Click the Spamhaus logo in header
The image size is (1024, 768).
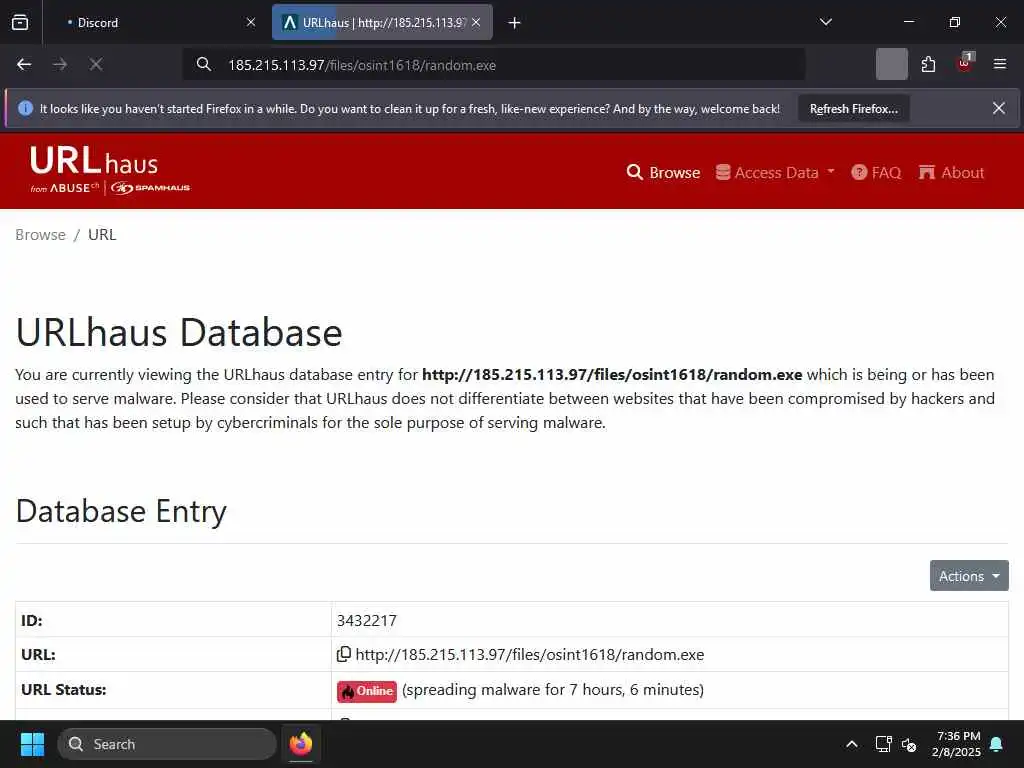tap(150, 188)
